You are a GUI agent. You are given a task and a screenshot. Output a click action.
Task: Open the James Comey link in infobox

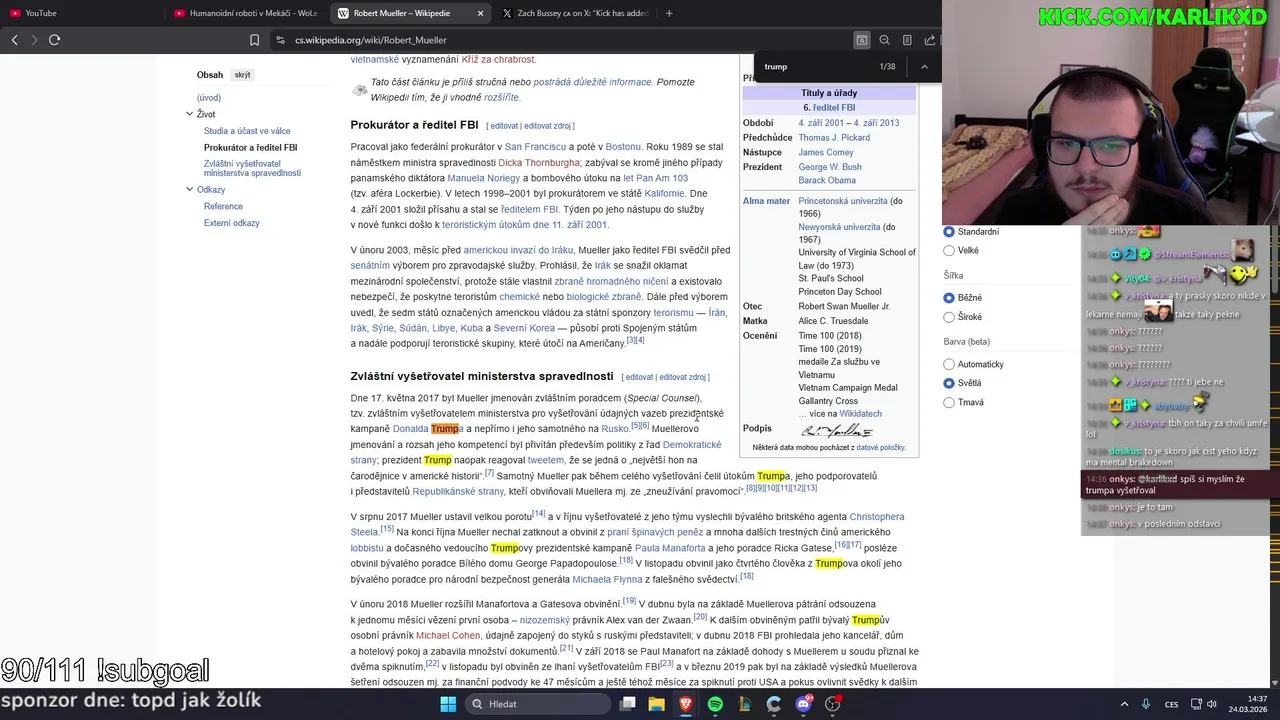tap(826, 152)
